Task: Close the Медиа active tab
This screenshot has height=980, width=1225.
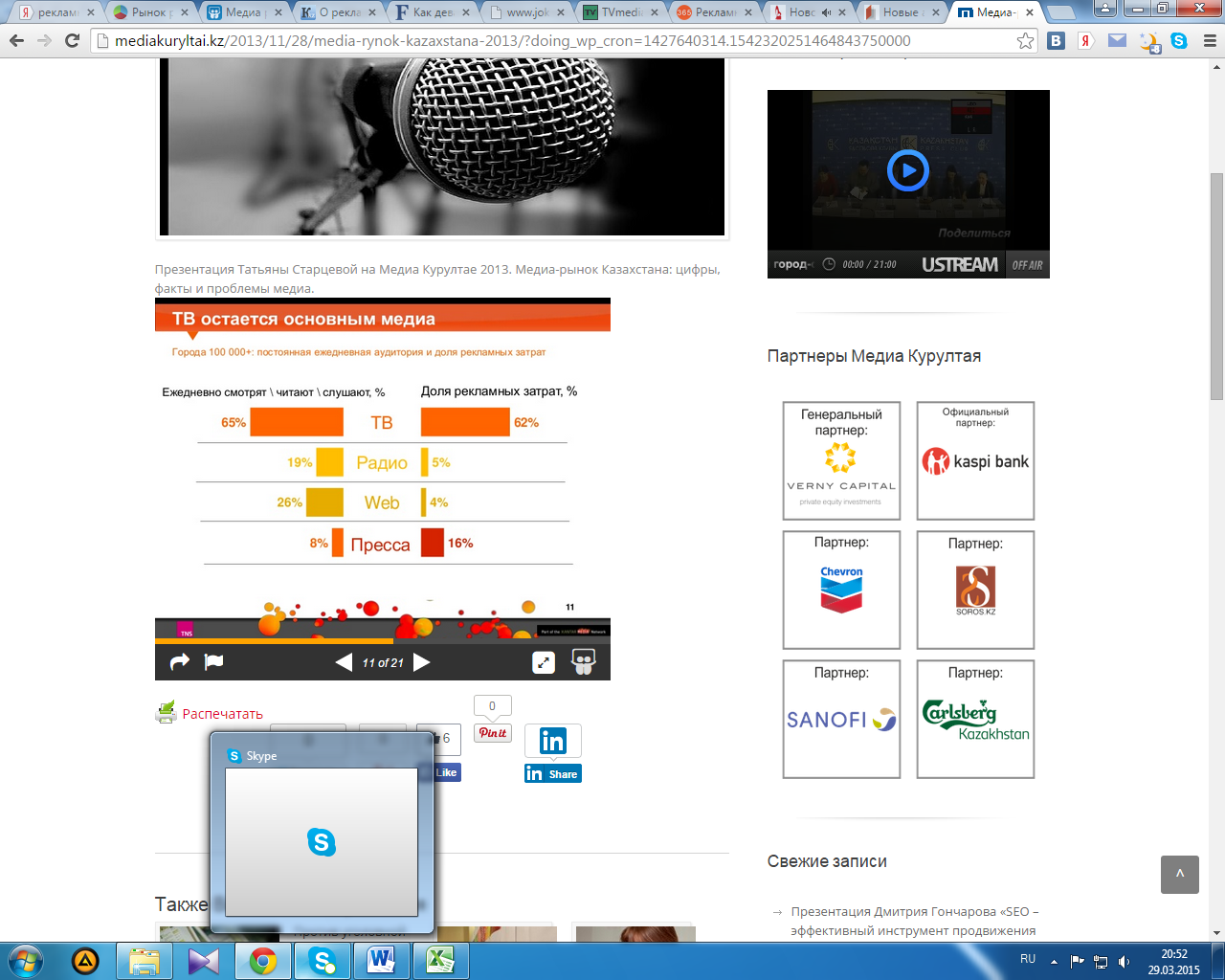Action: click(x=1030, y=12)
